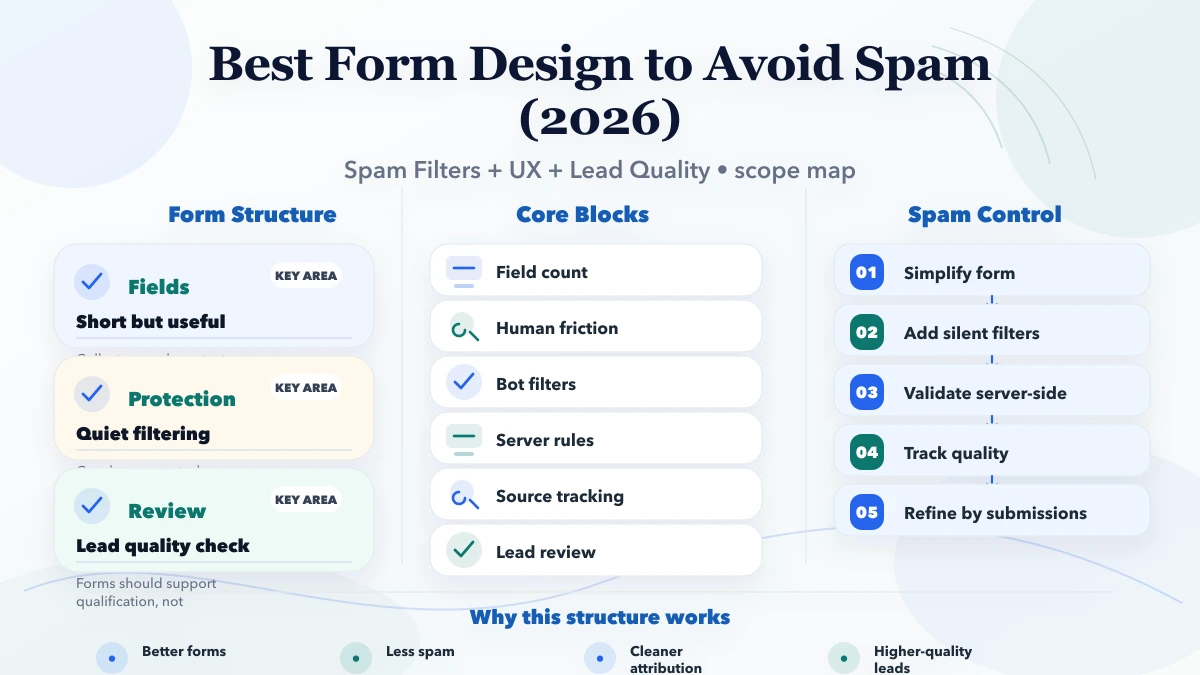The width and height of the screenshot is (1200, 675).
Task: Click the 'Source tracking' label
Action: [560, 496]
